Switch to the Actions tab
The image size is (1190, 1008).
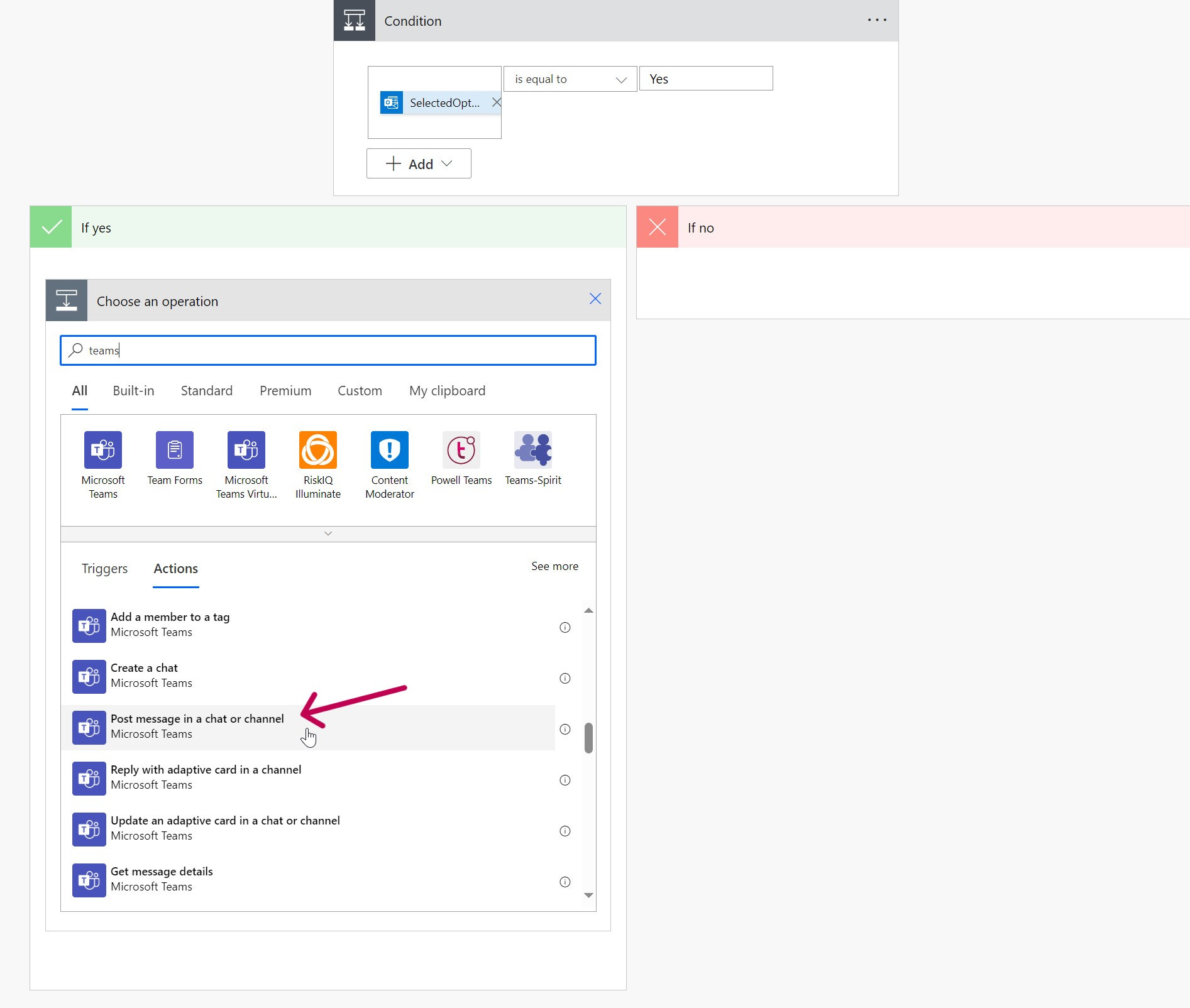[176, 569]
